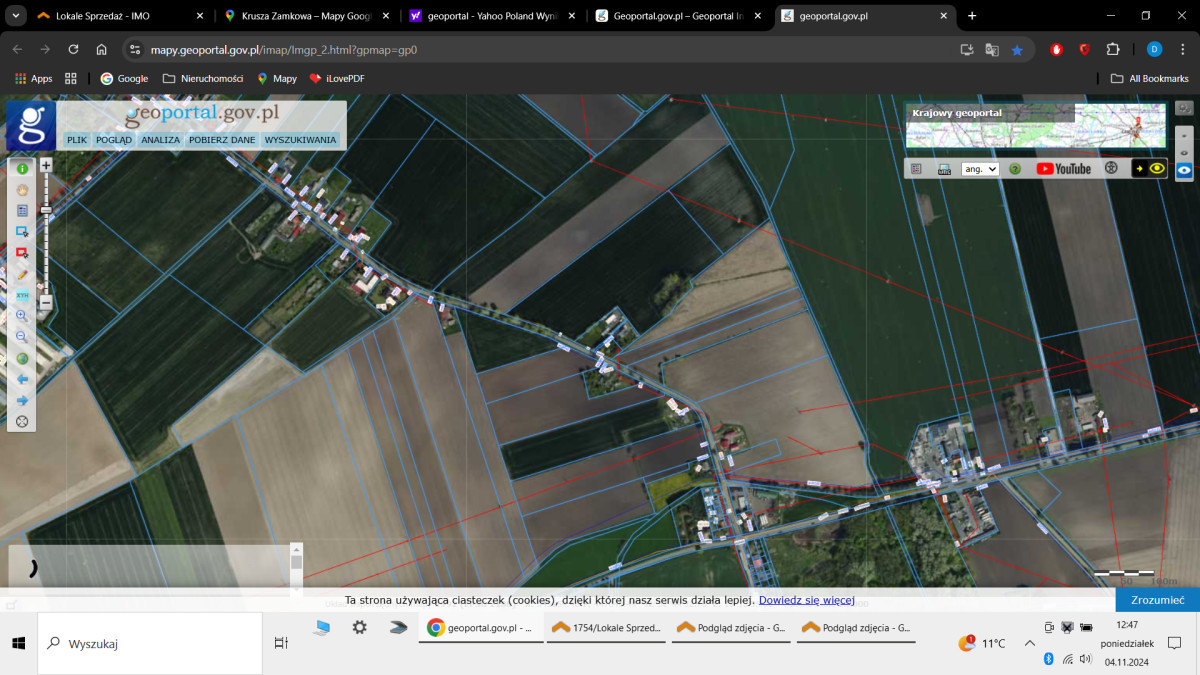Select the red rectangle selection tool
1200x675 pixels.
[22, 253]
